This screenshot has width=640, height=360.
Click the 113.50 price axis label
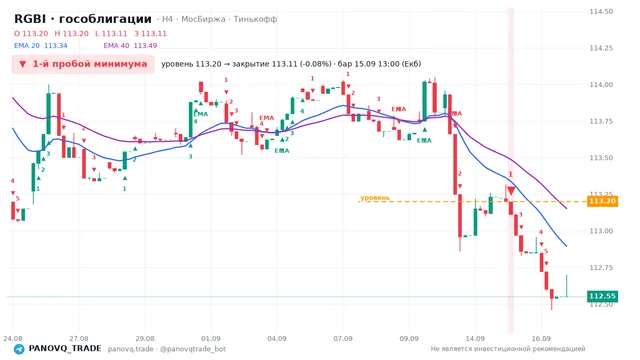pyautogui.click(x=601, y=158)
